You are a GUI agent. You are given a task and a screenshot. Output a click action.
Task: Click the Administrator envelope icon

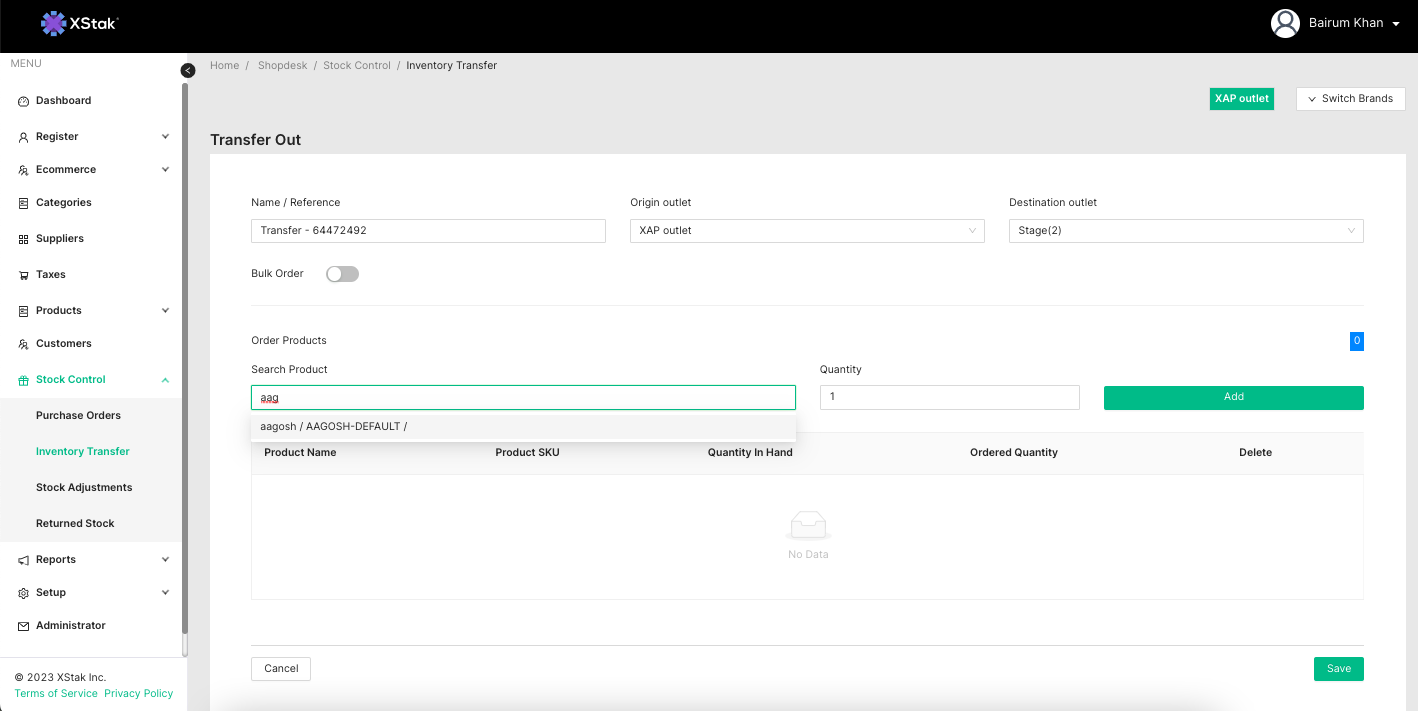pos(24,626)
